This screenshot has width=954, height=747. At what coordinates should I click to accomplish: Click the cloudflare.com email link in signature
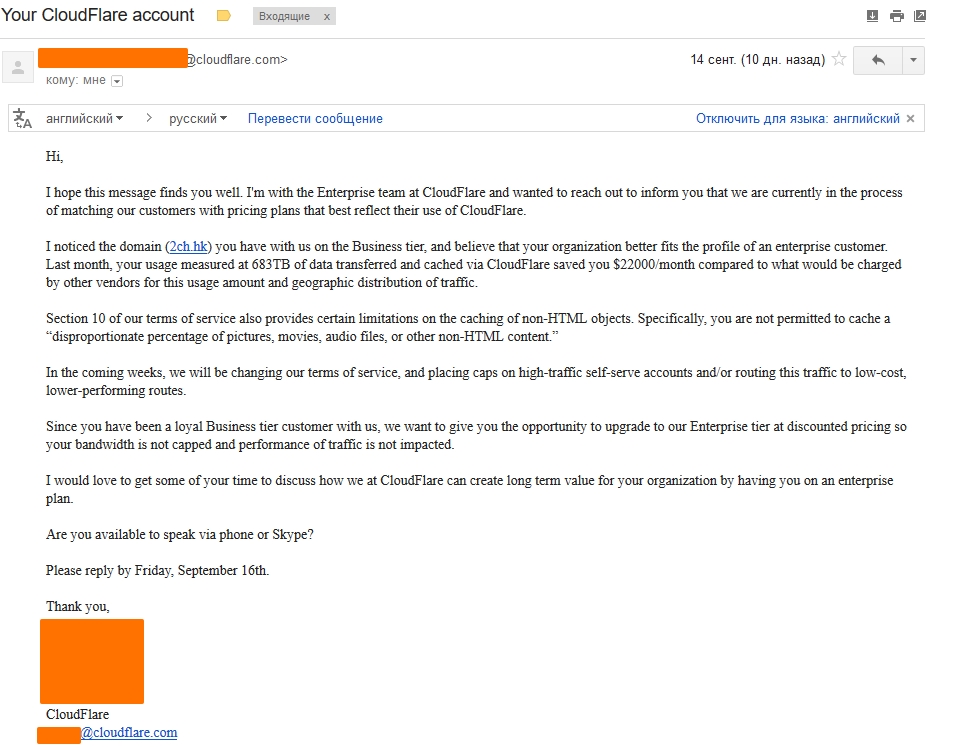coord(129,733)
